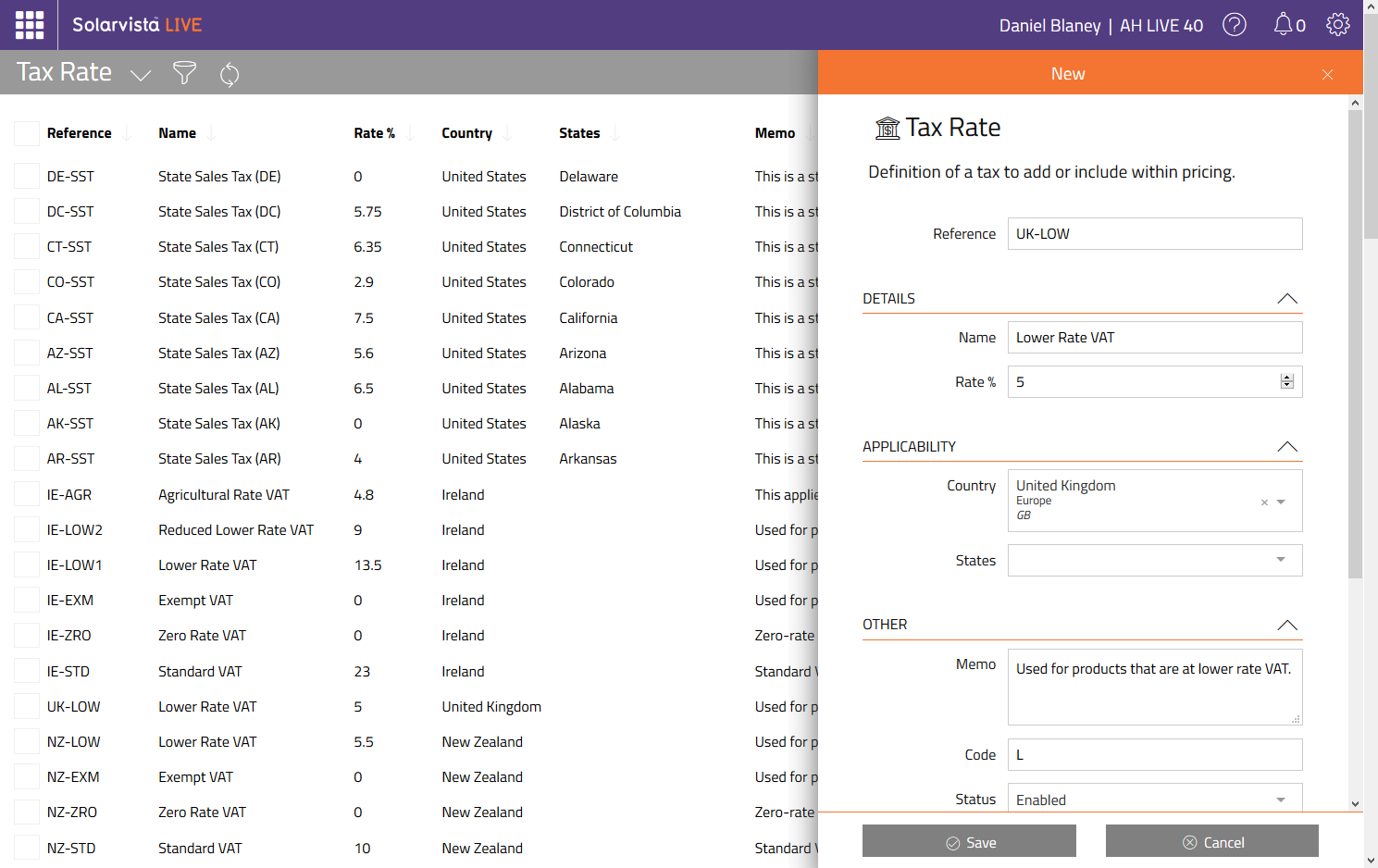Image resolution: width=1378 pixels, height=868 pixels.
Task: Open the Tax Rate filter funnel
Action: tap(184, 73)
